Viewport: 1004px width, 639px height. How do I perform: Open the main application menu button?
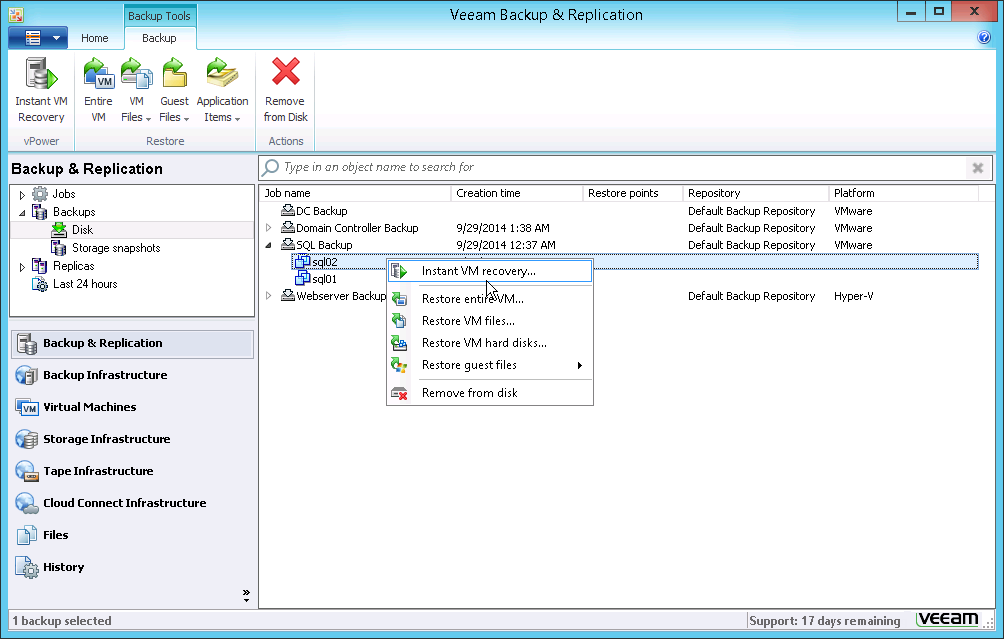38,38
